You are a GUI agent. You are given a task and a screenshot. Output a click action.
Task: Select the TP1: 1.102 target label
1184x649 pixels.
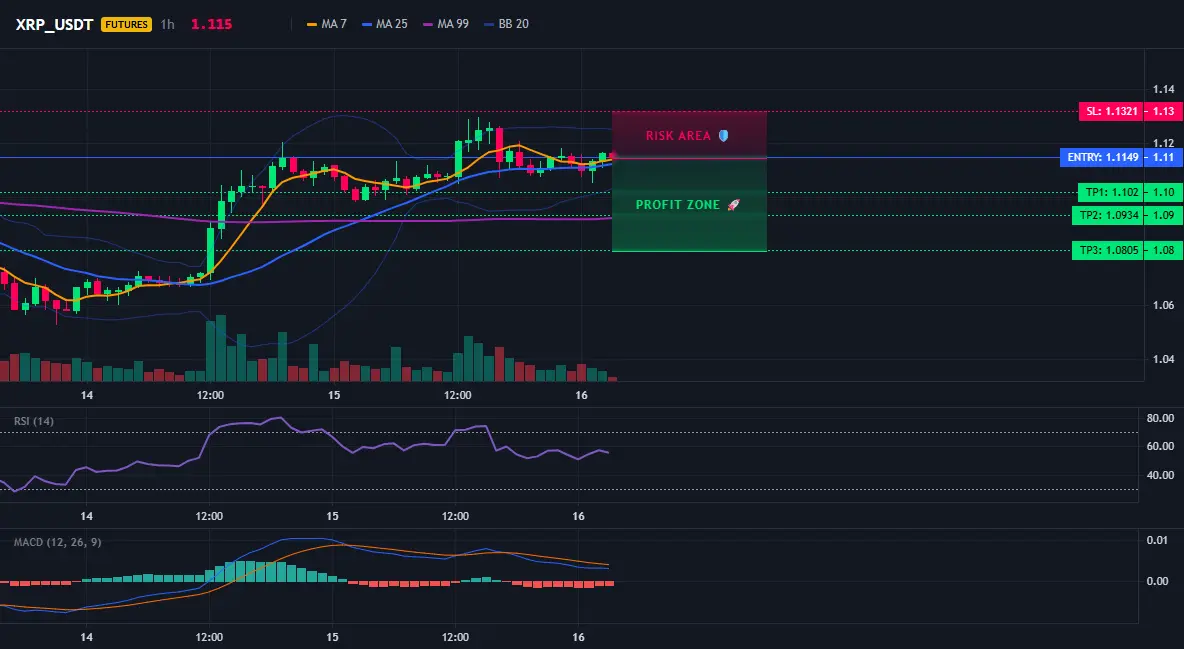pos(1111,192)
